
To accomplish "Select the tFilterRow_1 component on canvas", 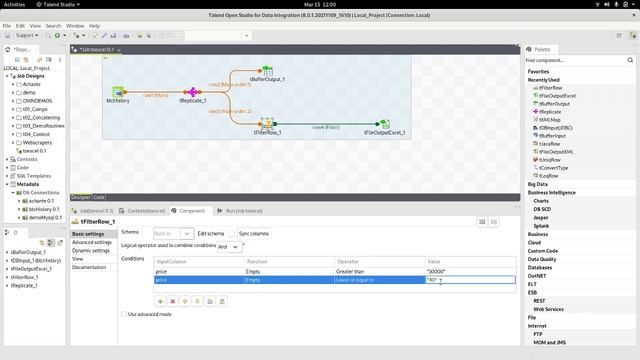I will (267, 123).
